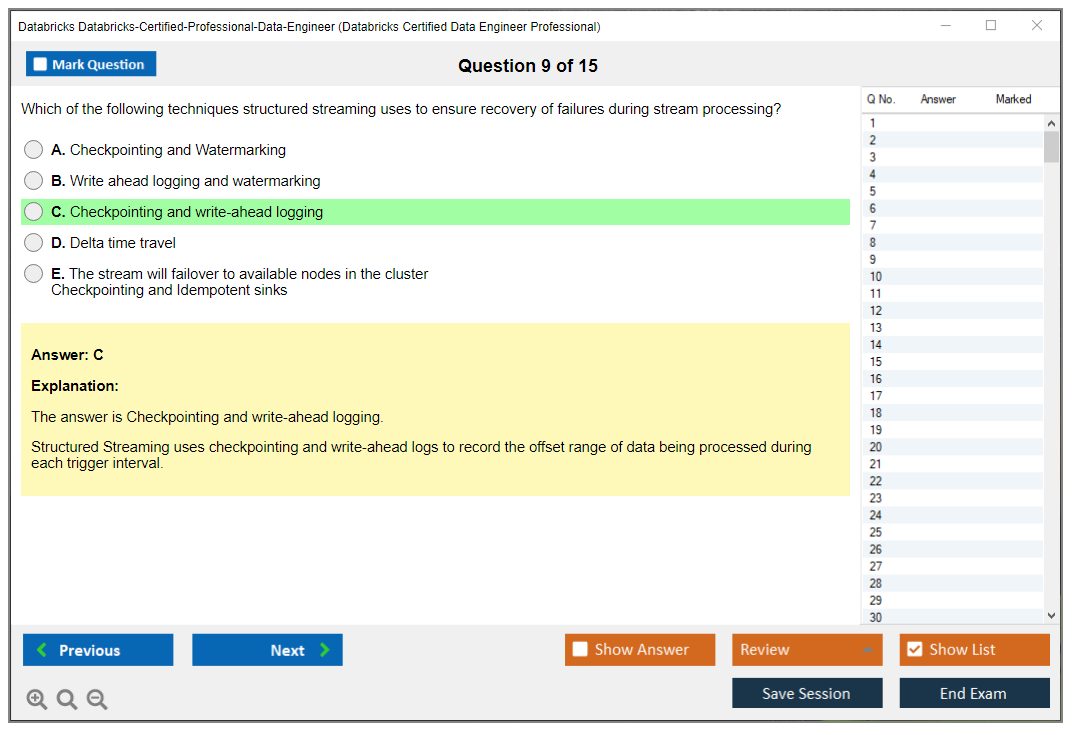1075x735 pixels.
Task: Click the End Exam button
Action: (x=974, y=693)
